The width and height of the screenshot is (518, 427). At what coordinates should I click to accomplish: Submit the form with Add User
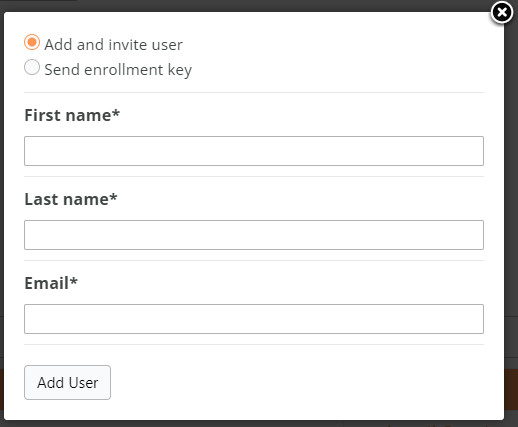point(67,382)
